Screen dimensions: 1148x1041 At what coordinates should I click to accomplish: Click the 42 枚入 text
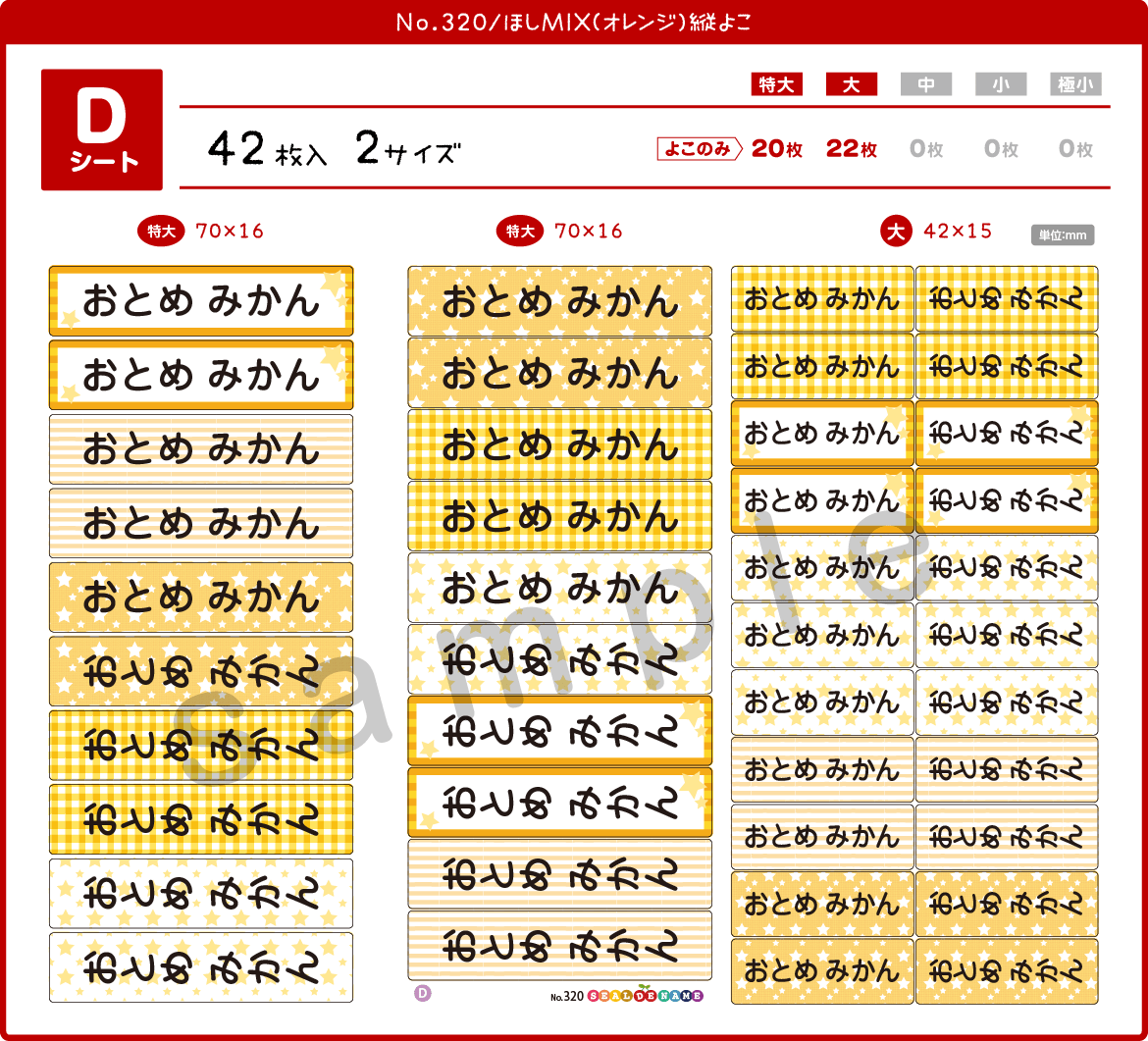coord(267,149)
